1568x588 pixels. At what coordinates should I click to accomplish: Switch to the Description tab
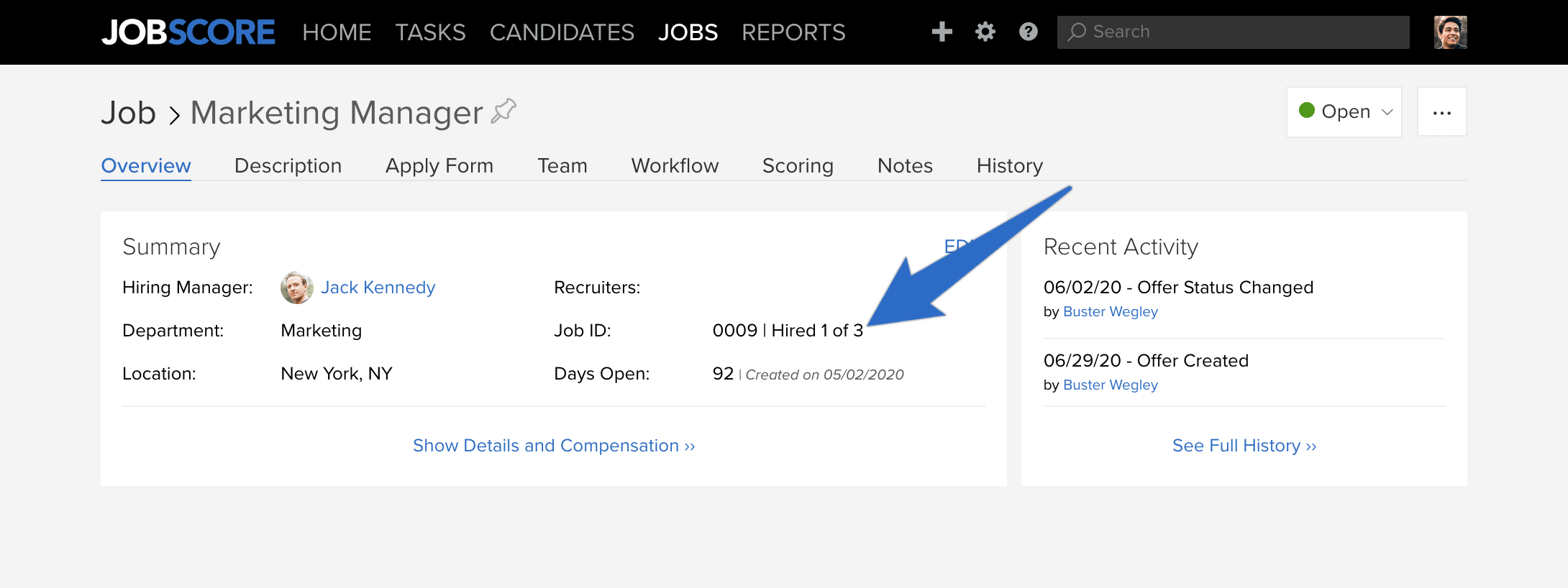[288, 166]
